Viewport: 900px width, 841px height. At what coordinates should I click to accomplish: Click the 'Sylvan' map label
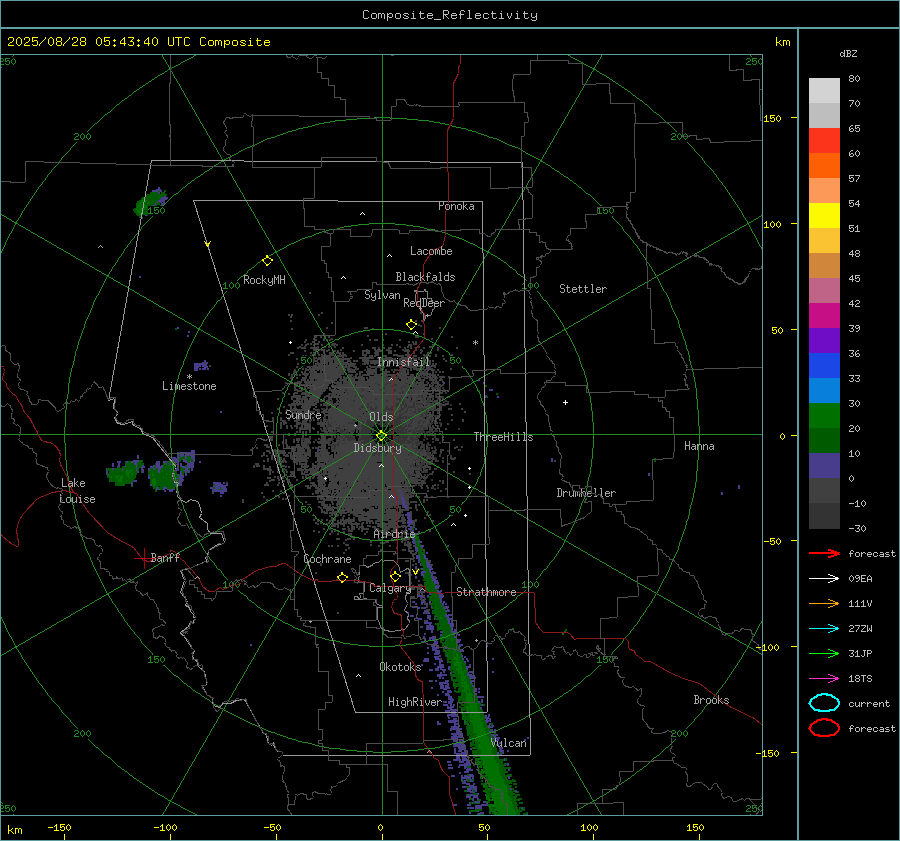point(382,295)
